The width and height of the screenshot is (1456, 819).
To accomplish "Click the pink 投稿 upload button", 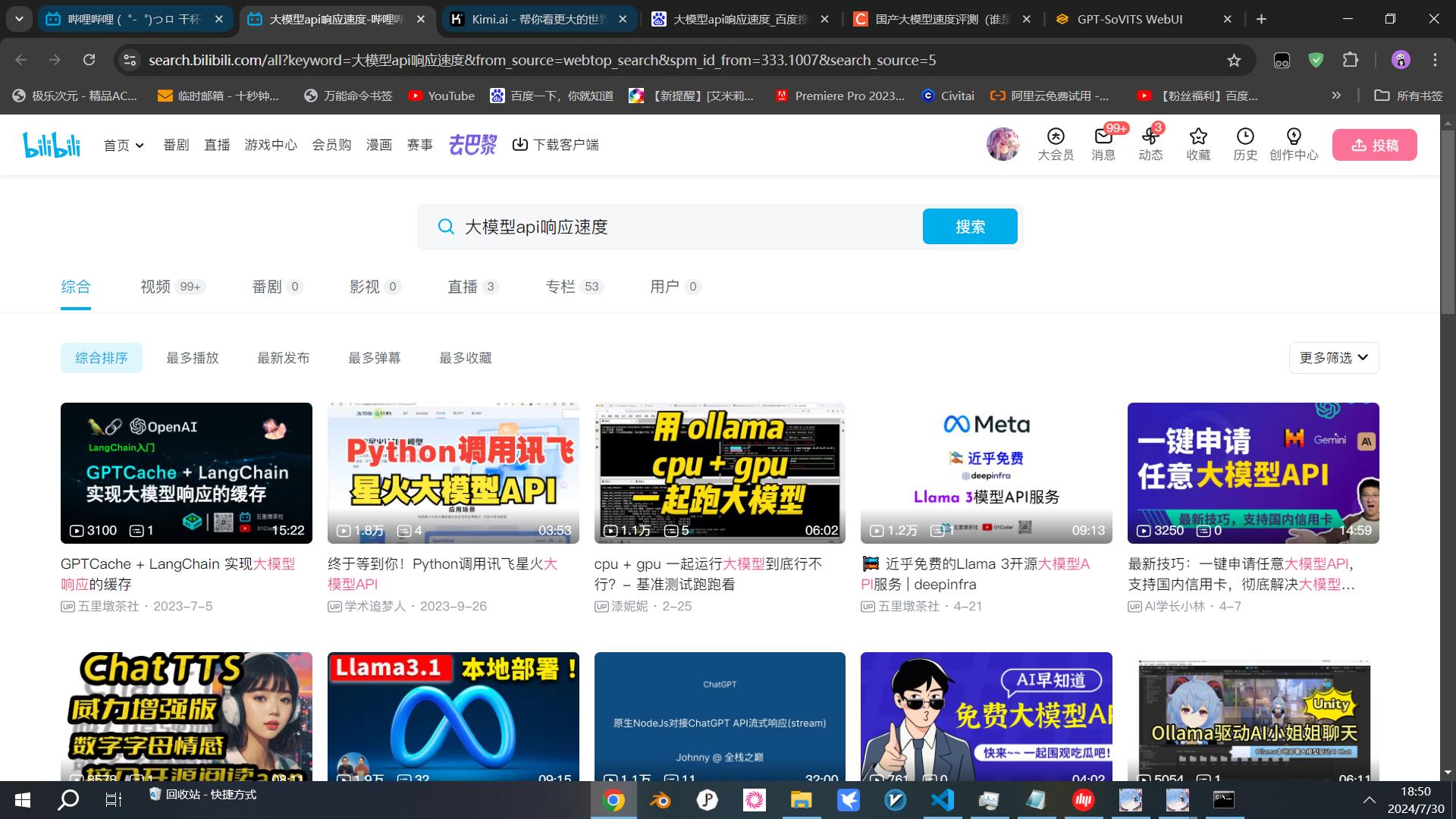I will click(x=1375, y=145).
